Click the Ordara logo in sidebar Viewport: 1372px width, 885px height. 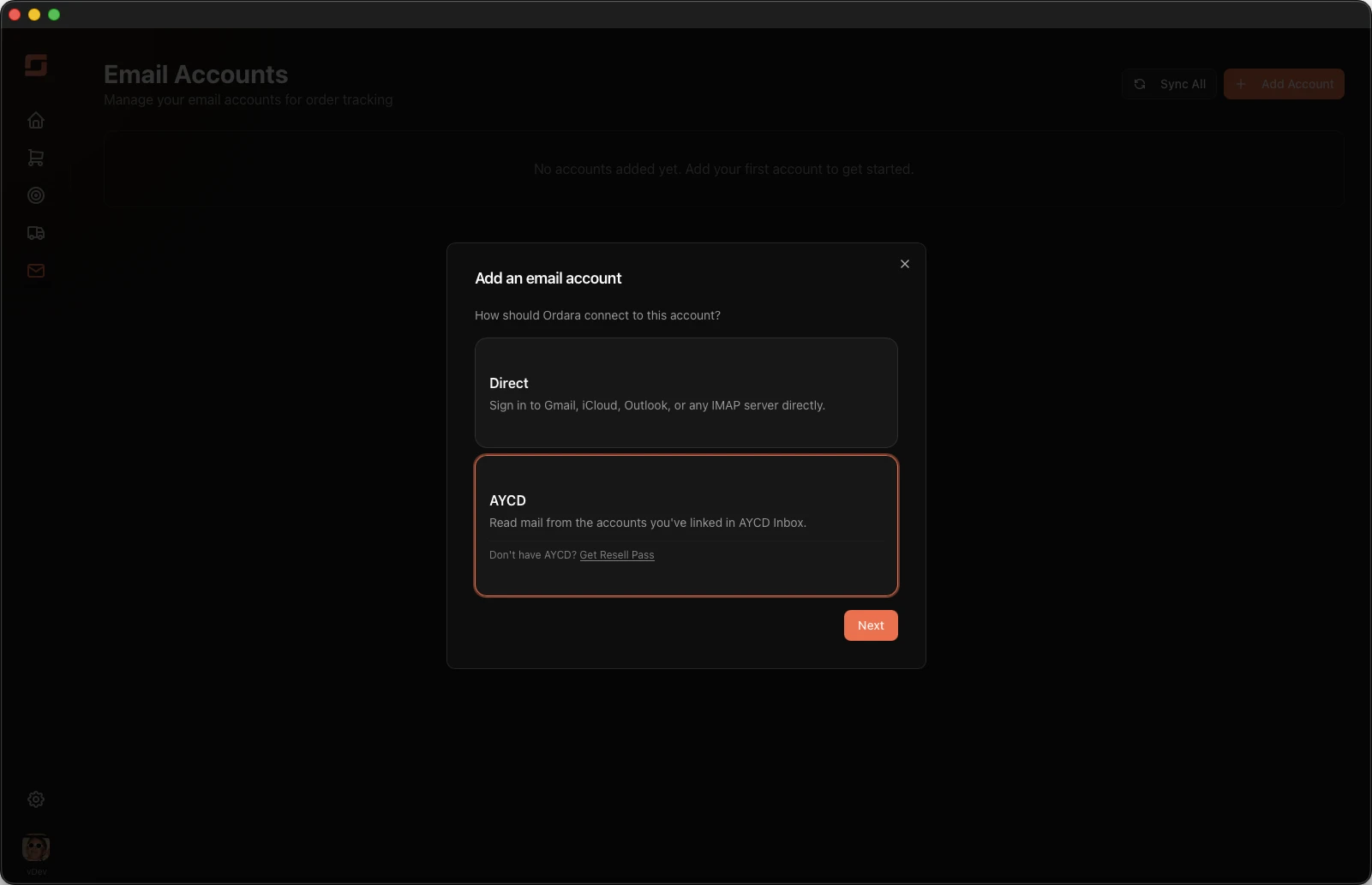pyautogui.click(x=36, y=65)
